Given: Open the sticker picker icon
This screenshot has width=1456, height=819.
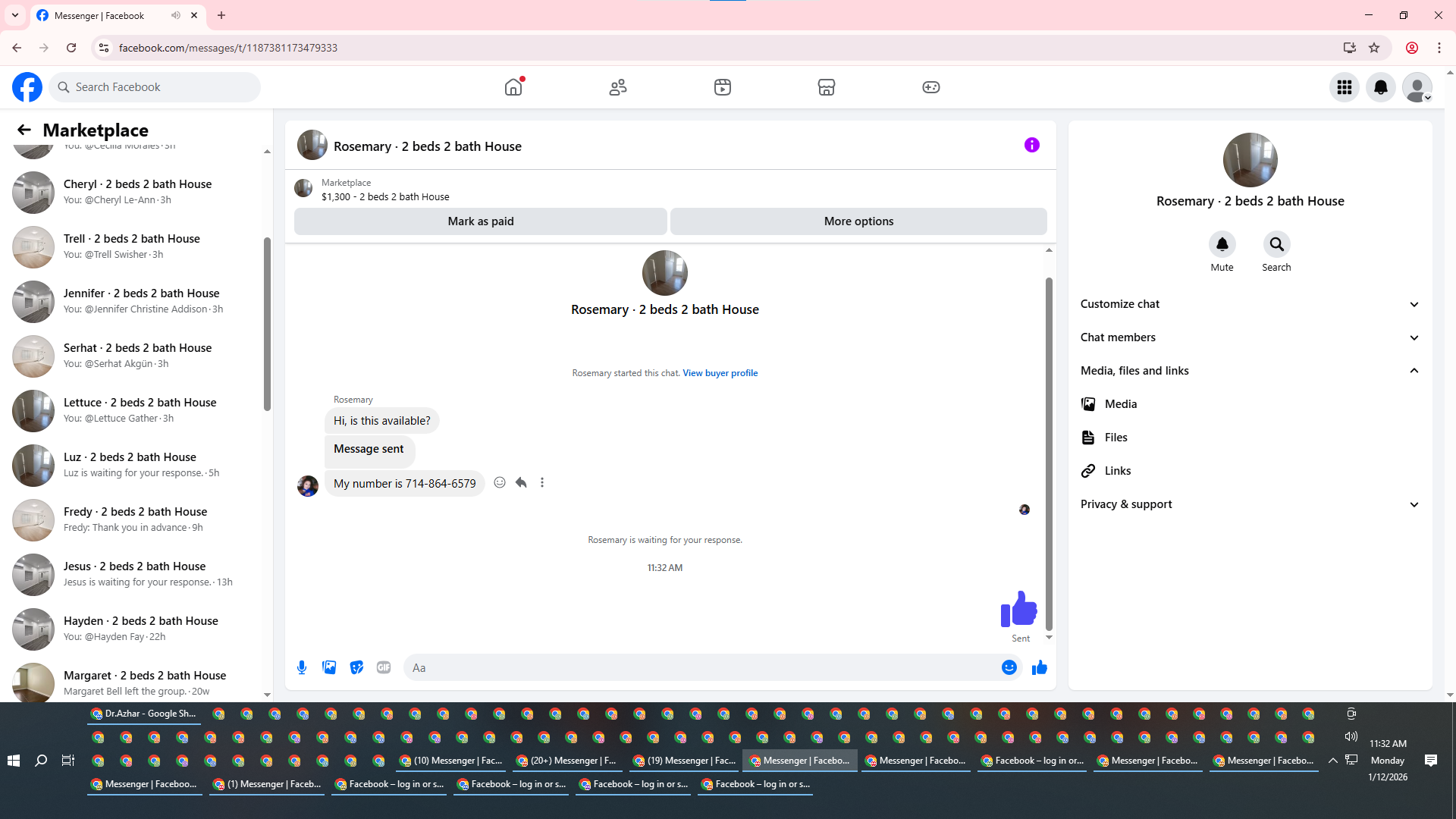Looking at the screenshot, I should [x=356, y=667].
